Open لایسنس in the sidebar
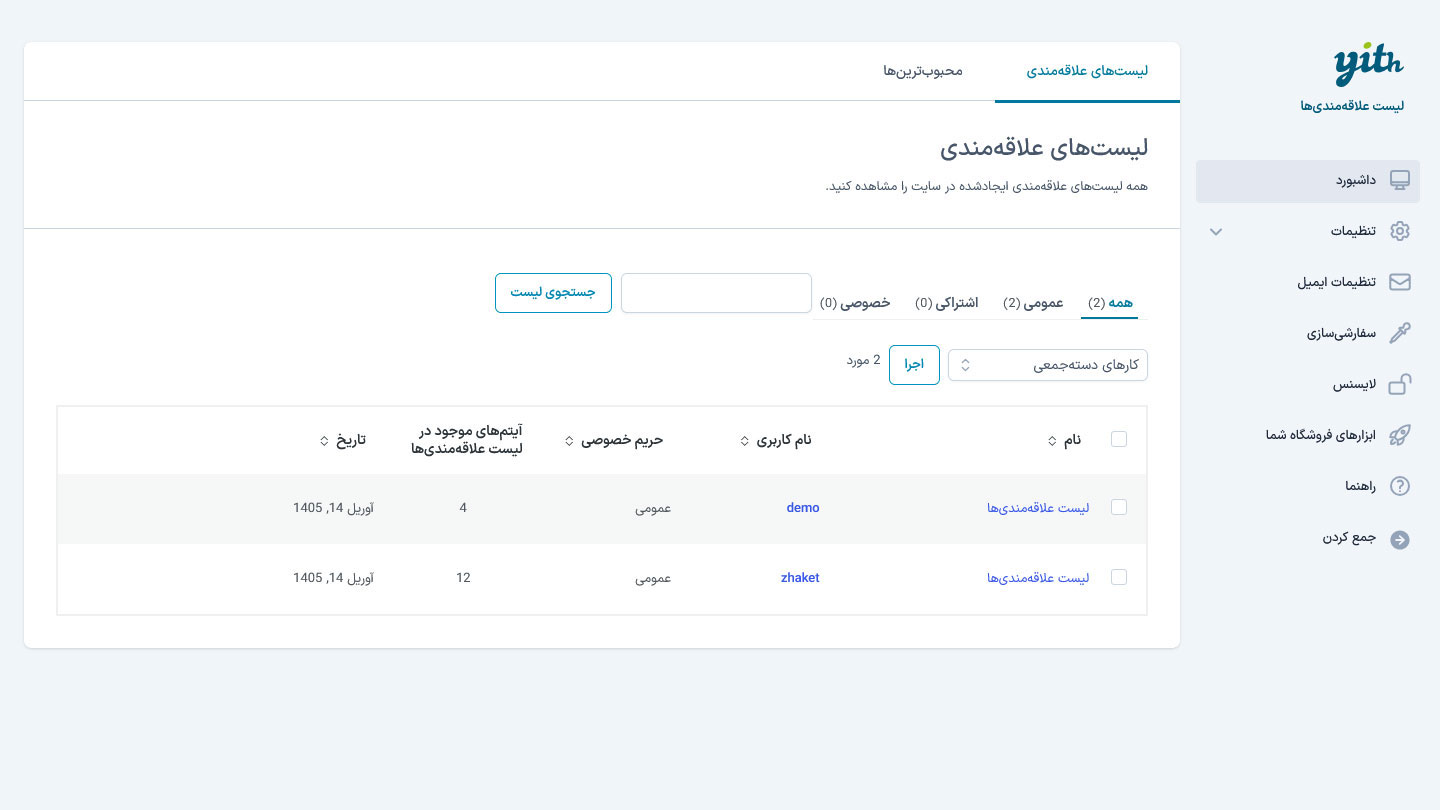 (1308, 384)
